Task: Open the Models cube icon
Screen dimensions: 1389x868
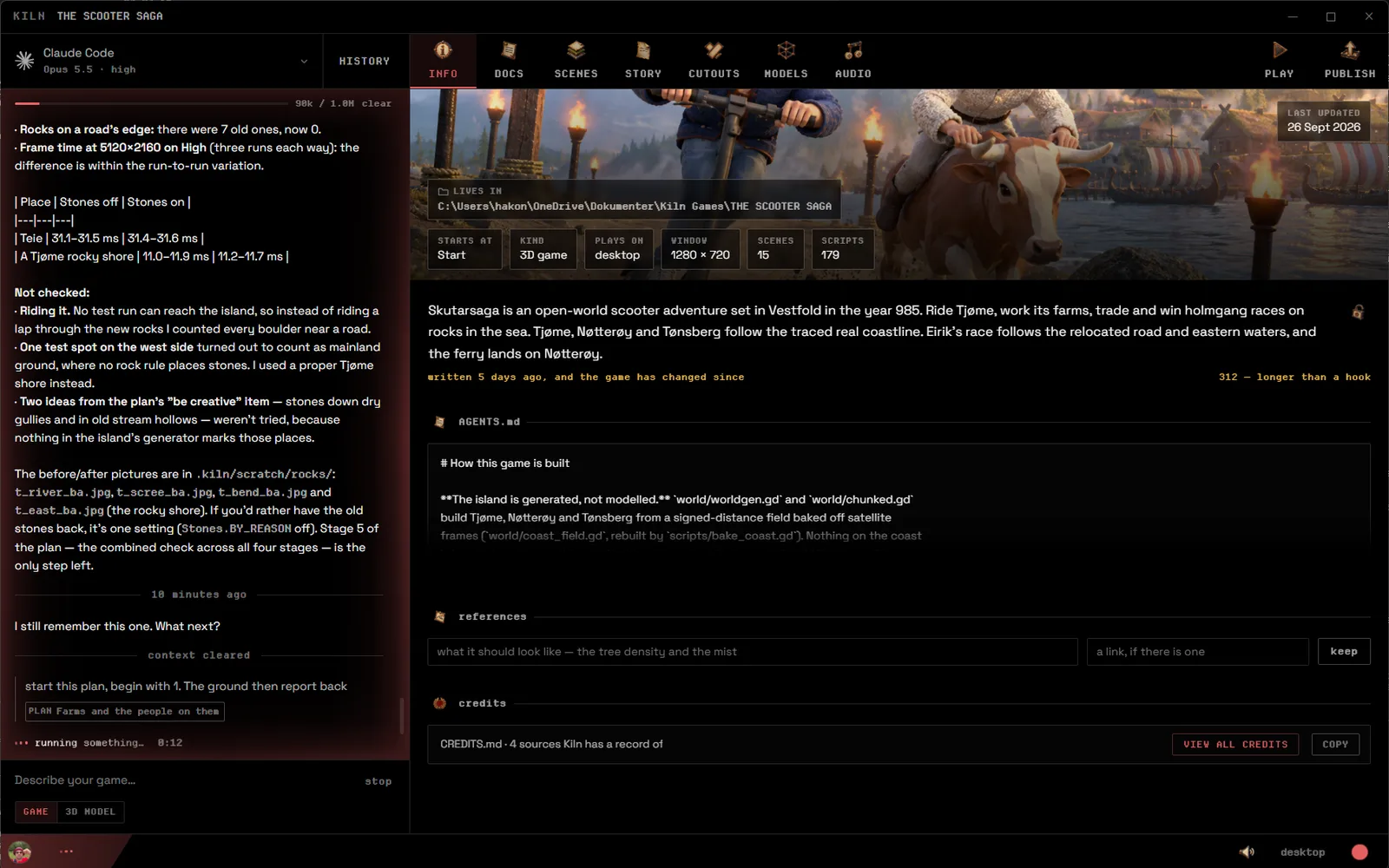Action: (786, 50)
